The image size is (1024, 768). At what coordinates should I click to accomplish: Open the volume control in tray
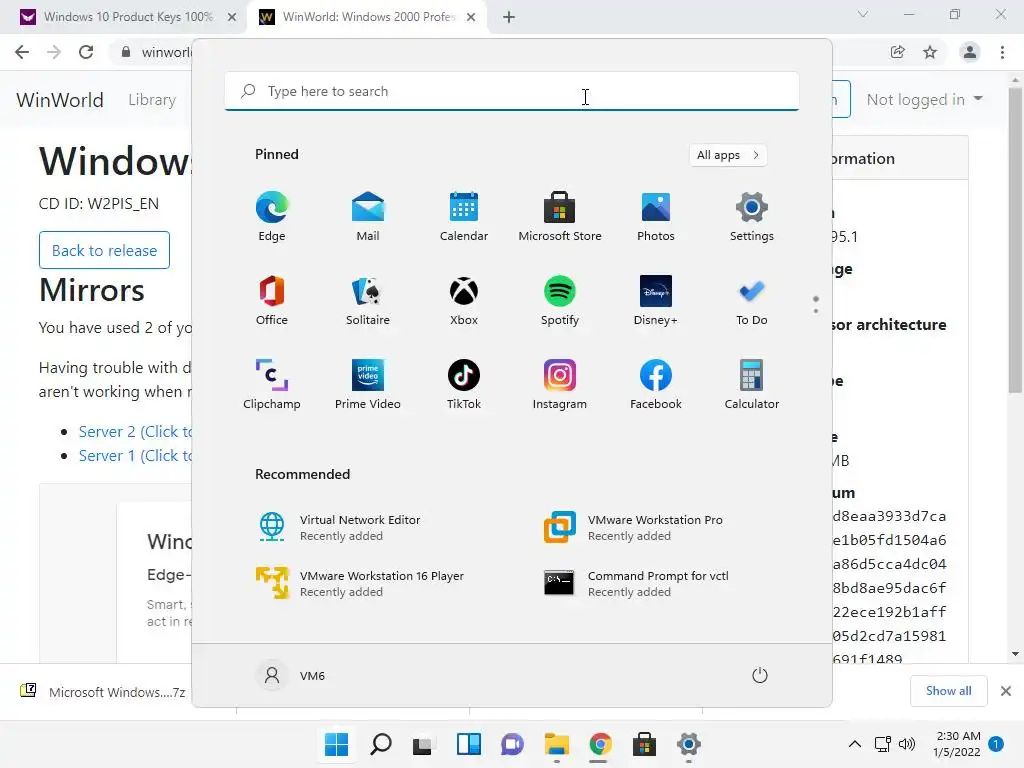tap(907, 744)
